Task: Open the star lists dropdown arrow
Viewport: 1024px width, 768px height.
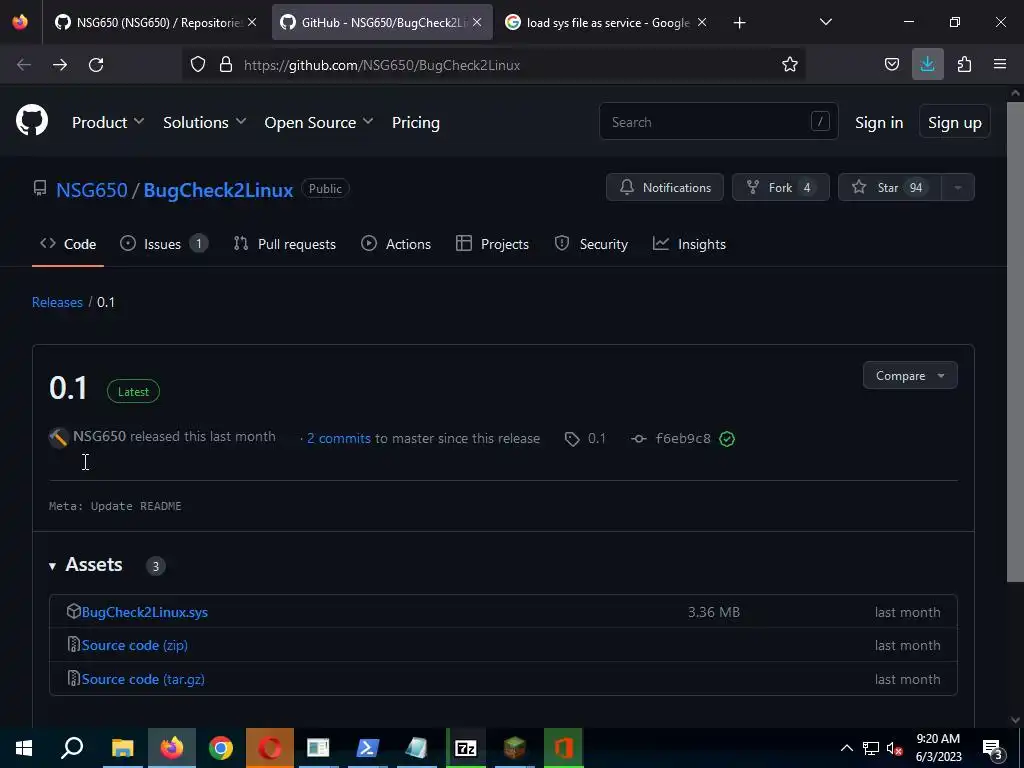Action: 958,187
